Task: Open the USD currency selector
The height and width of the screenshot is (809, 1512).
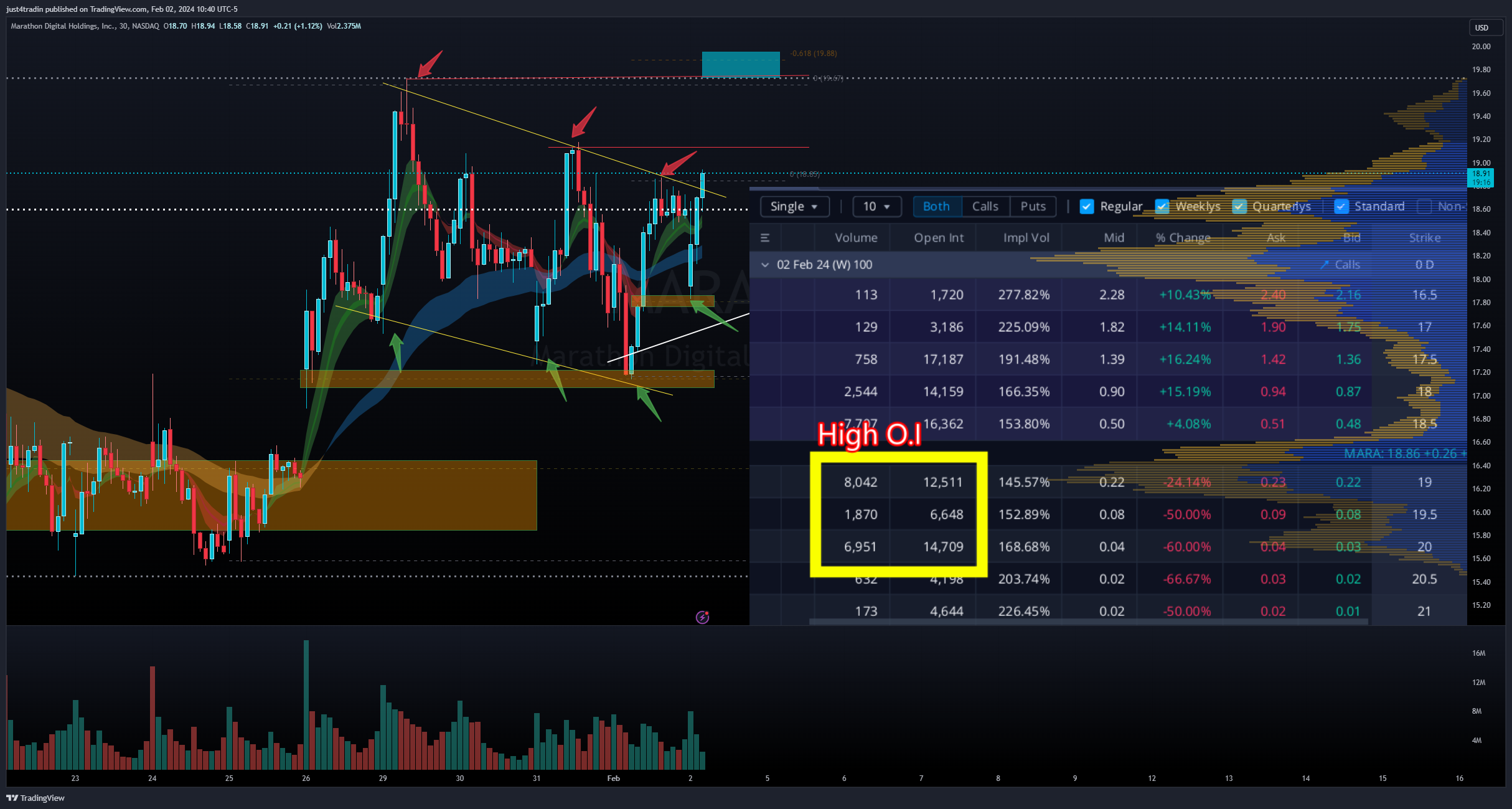Action: click(1486, 27)
